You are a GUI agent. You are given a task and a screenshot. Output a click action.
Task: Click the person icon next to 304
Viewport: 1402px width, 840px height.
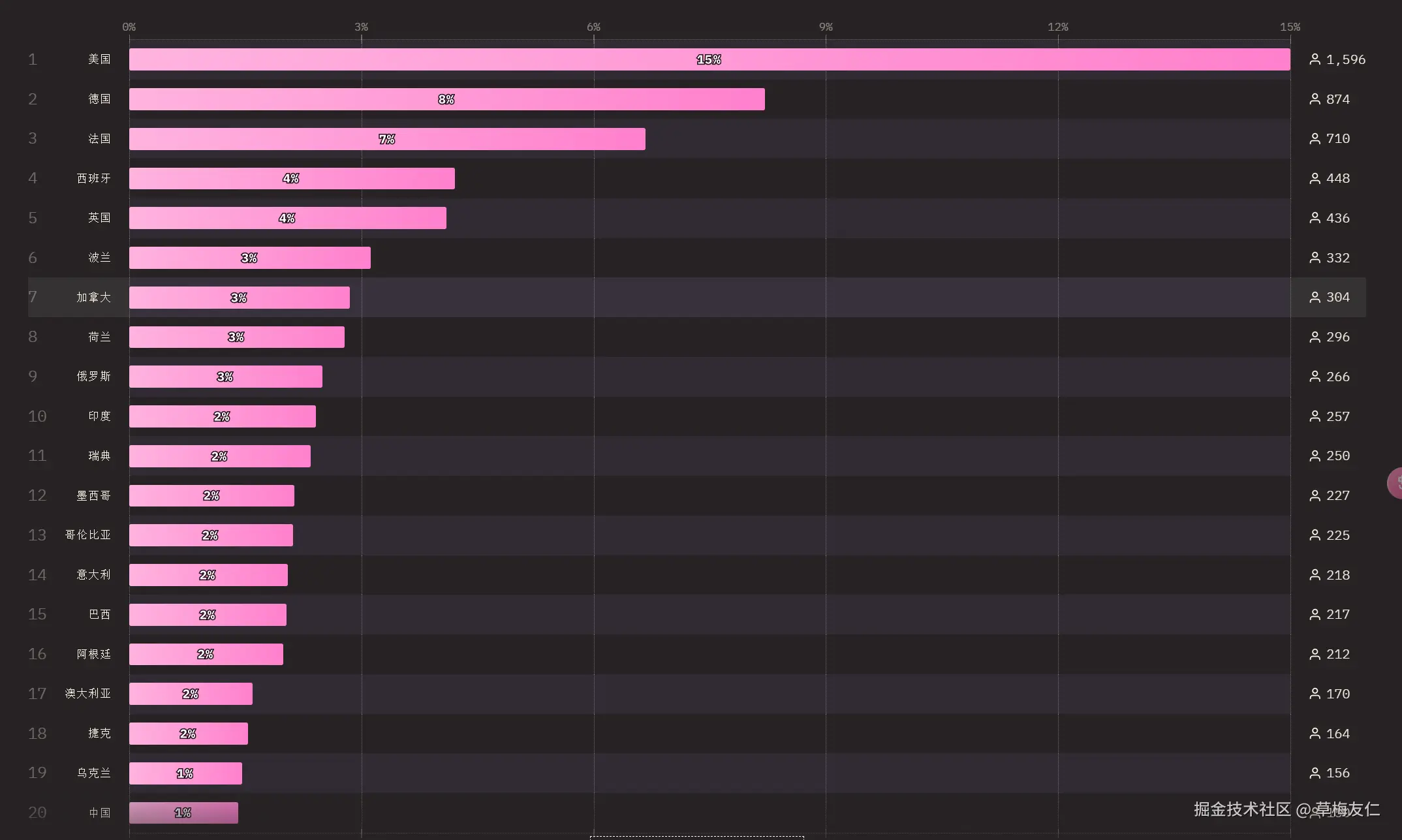point(1315,297)
